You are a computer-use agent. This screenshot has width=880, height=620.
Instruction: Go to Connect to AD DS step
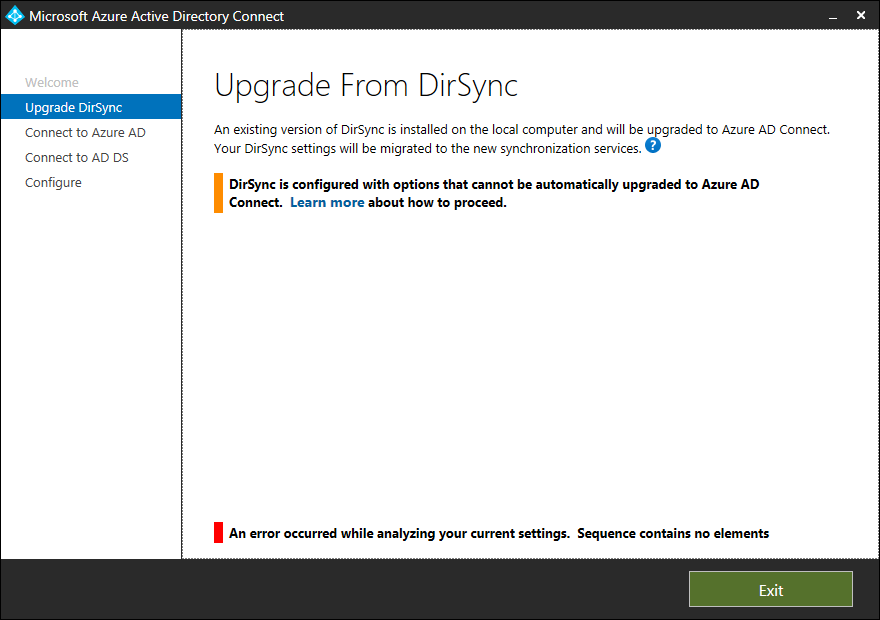tap(77, 158)
